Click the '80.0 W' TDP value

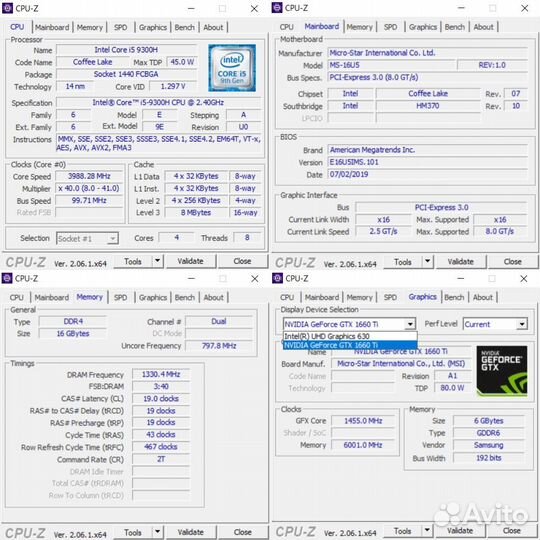pos(452,388)
